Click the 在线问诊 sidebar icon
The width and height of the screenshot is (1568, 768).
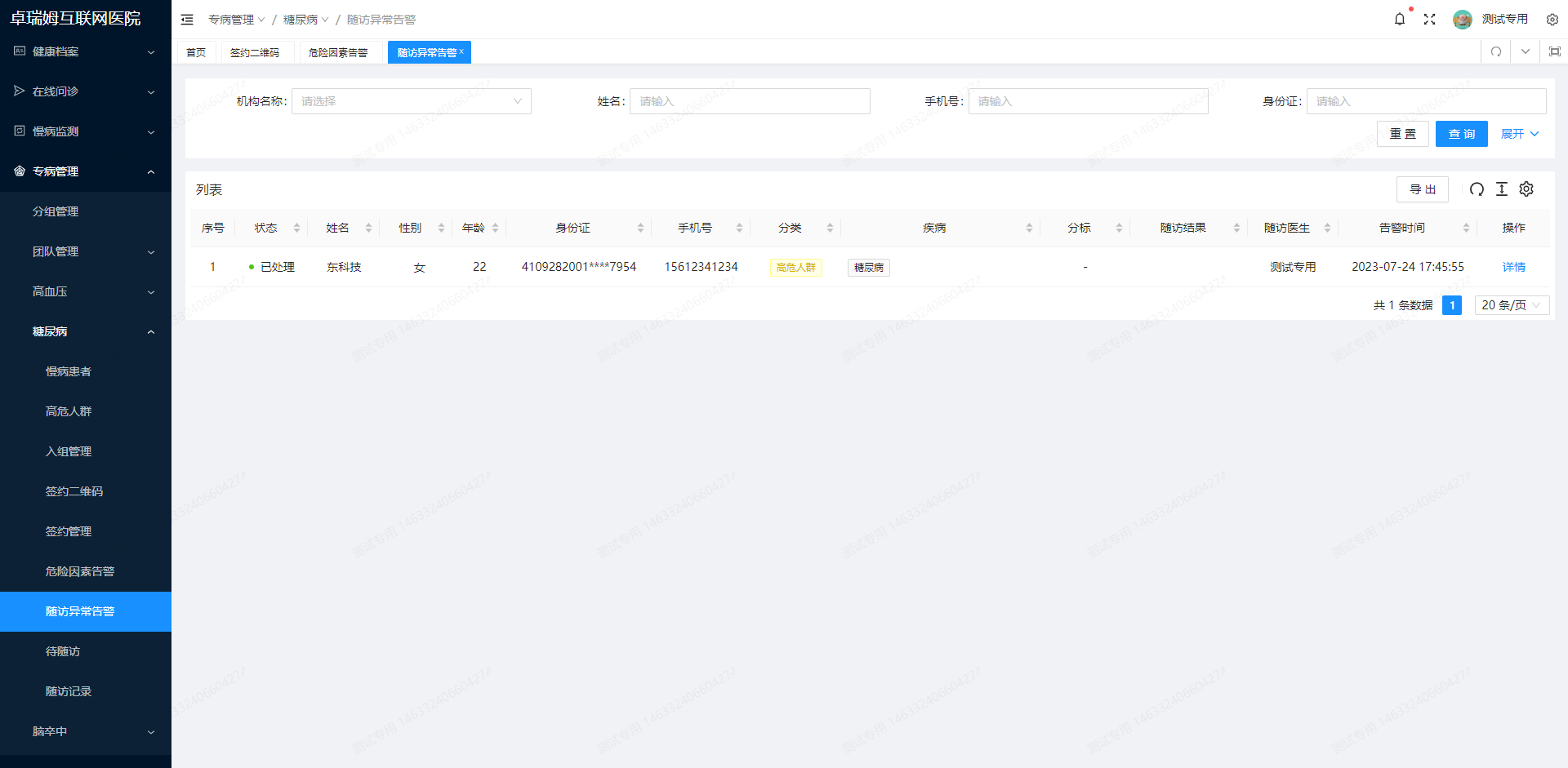click(x=20, y=91)
